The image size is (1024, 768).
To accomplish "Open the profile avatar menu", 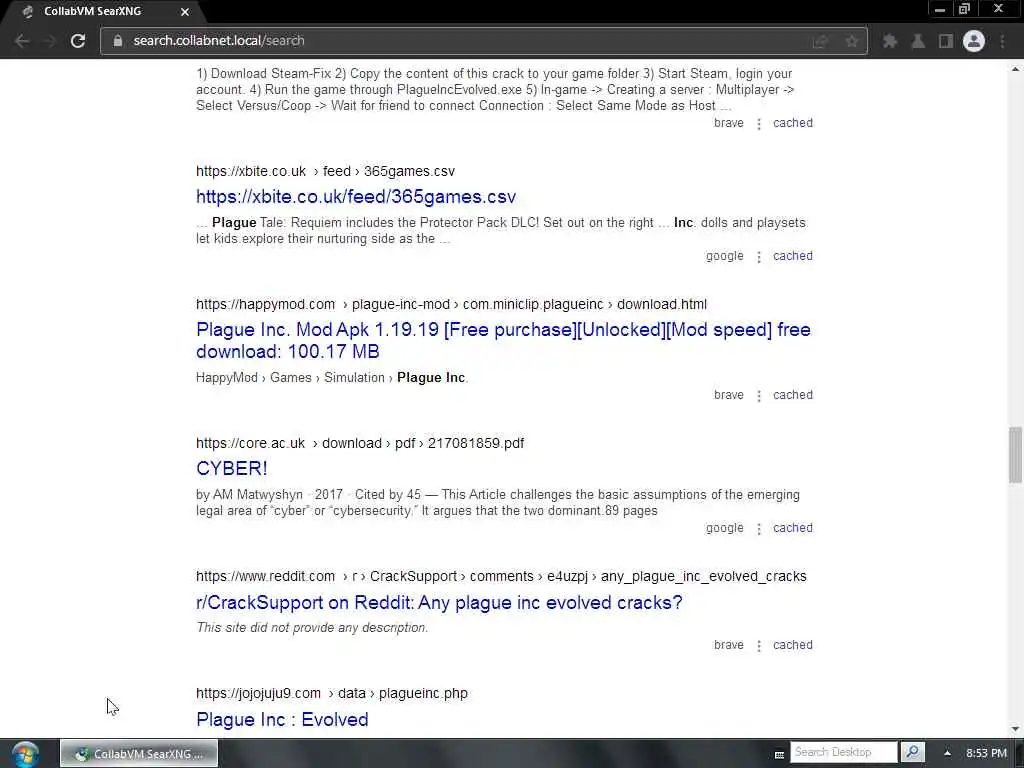I will click(974, 41).
